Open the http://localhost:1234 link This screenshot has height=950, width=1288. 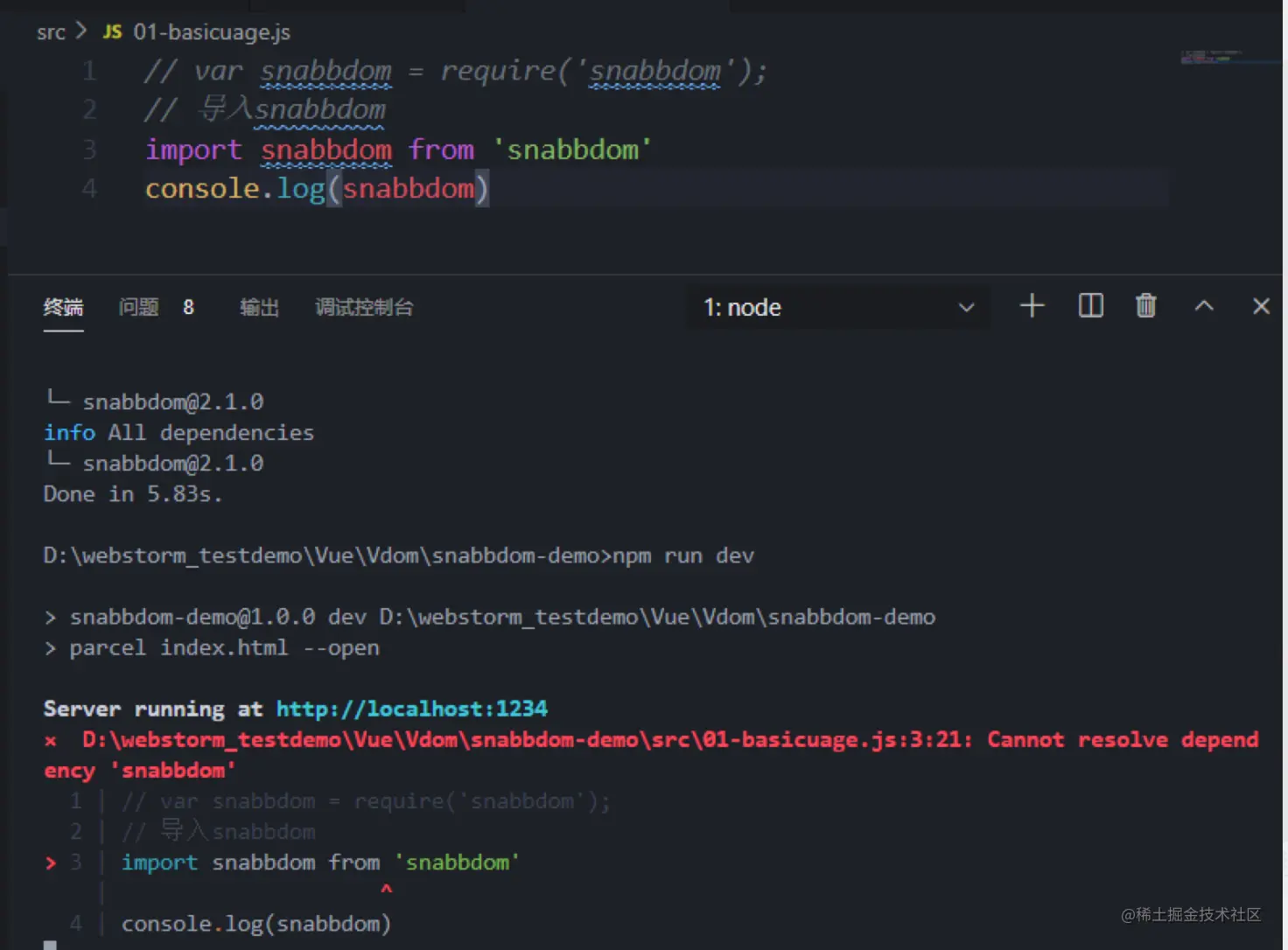(x=412, y=709)
